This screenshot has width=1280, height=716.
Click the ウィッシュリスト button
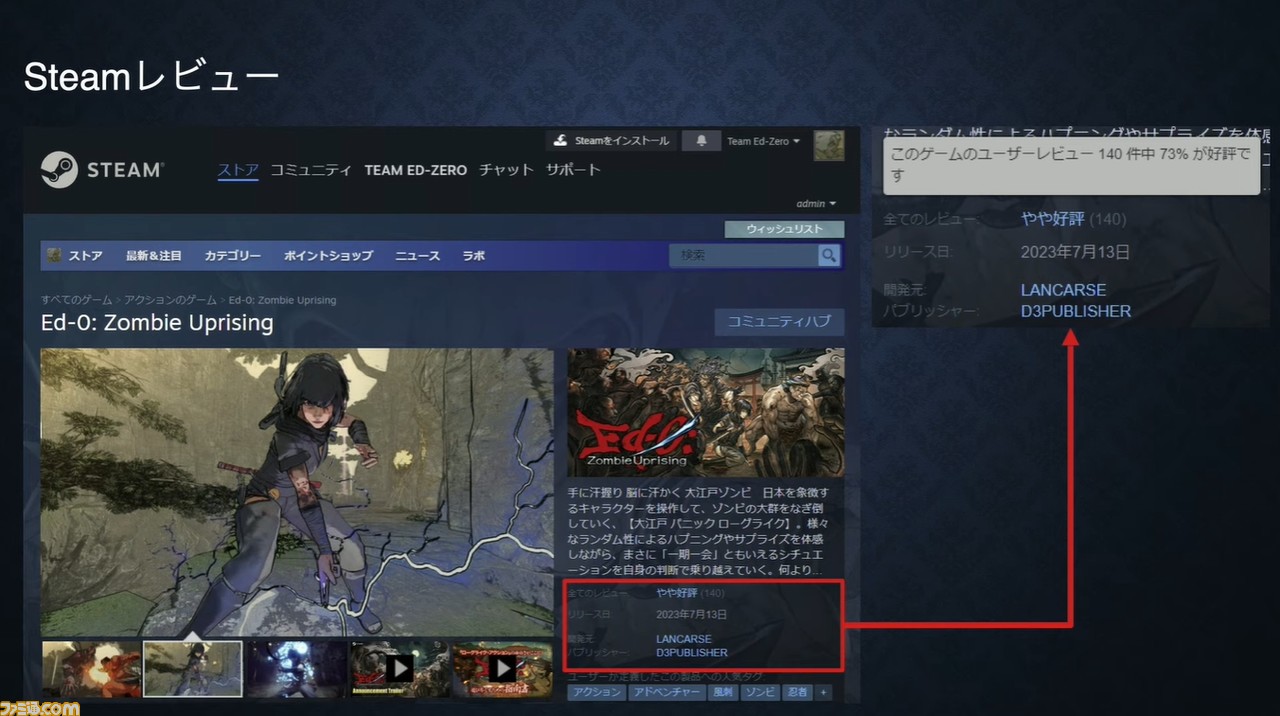(784, 229)
